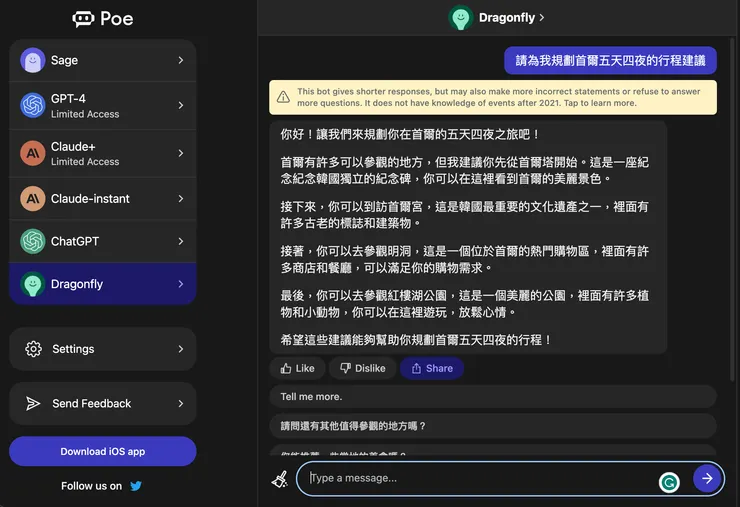Dislike the Dragonfly response
The image size is (740, 507).
(363, 368)
